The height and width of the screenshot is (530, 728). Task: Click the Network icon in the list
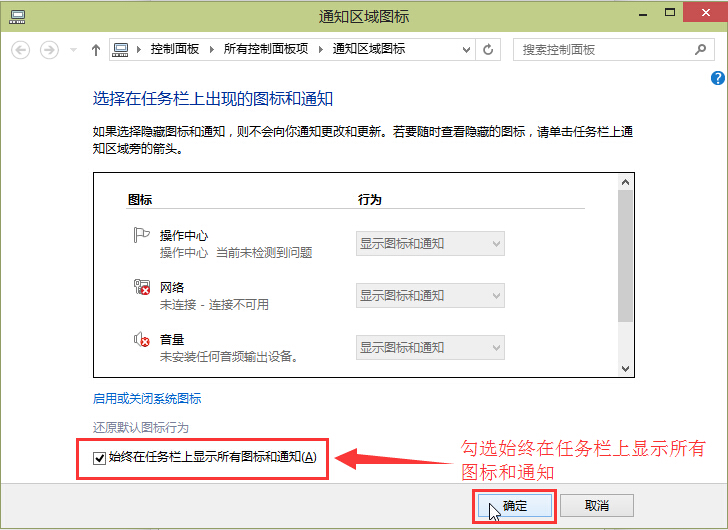140,288
